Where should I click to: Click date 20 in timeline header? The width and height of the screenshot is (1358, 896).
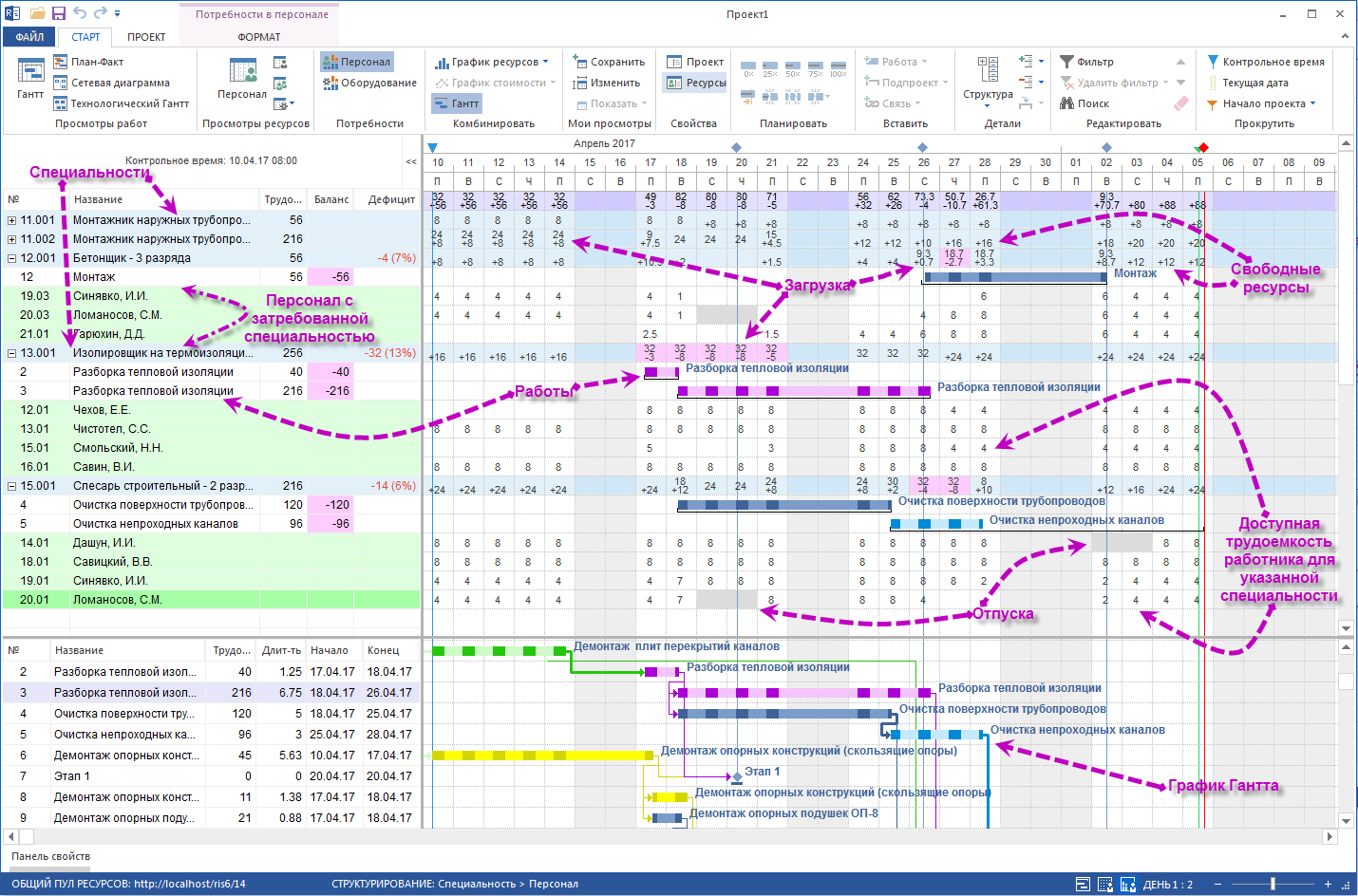(742, 162)
